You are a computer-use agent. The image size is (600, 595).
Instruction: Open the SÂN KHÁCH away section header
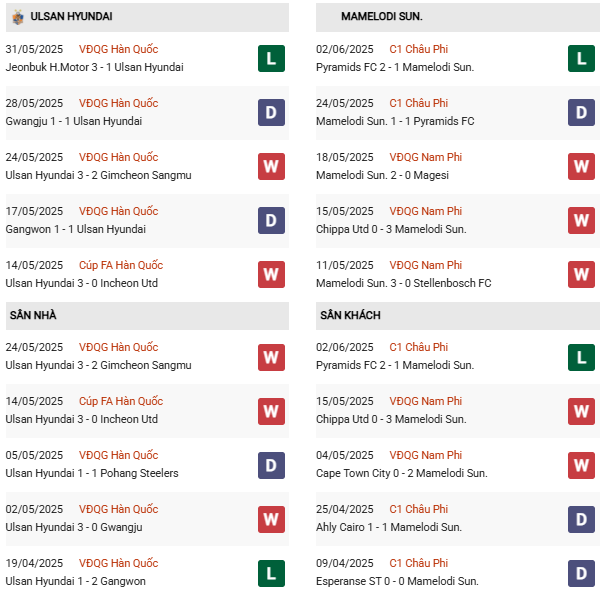[x=350, y=315]
